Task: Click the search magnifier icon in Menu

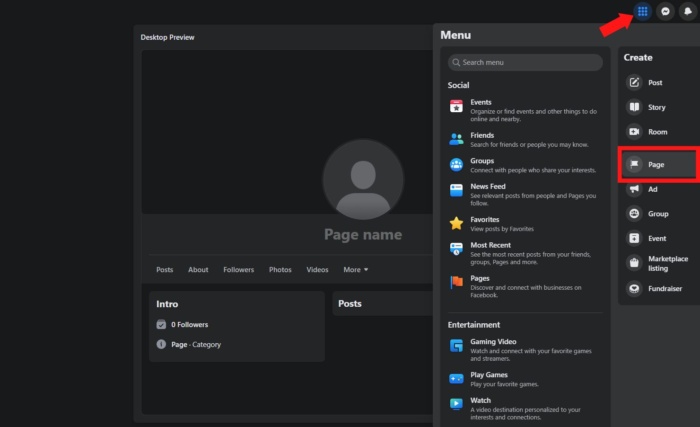Action: pyautogui.click(x=456, y=63)
